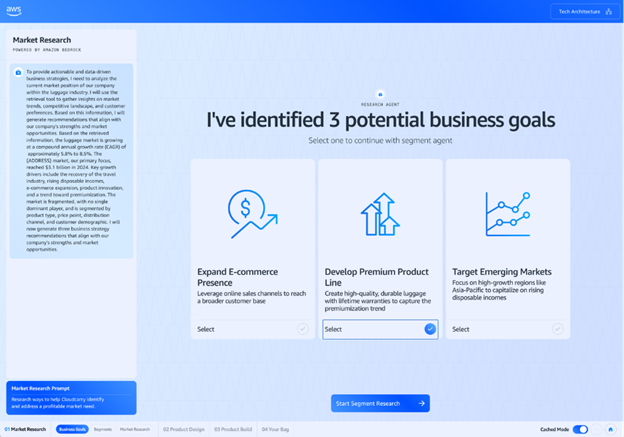Switch to the Business Goals sub-tab

pos(72,429)
